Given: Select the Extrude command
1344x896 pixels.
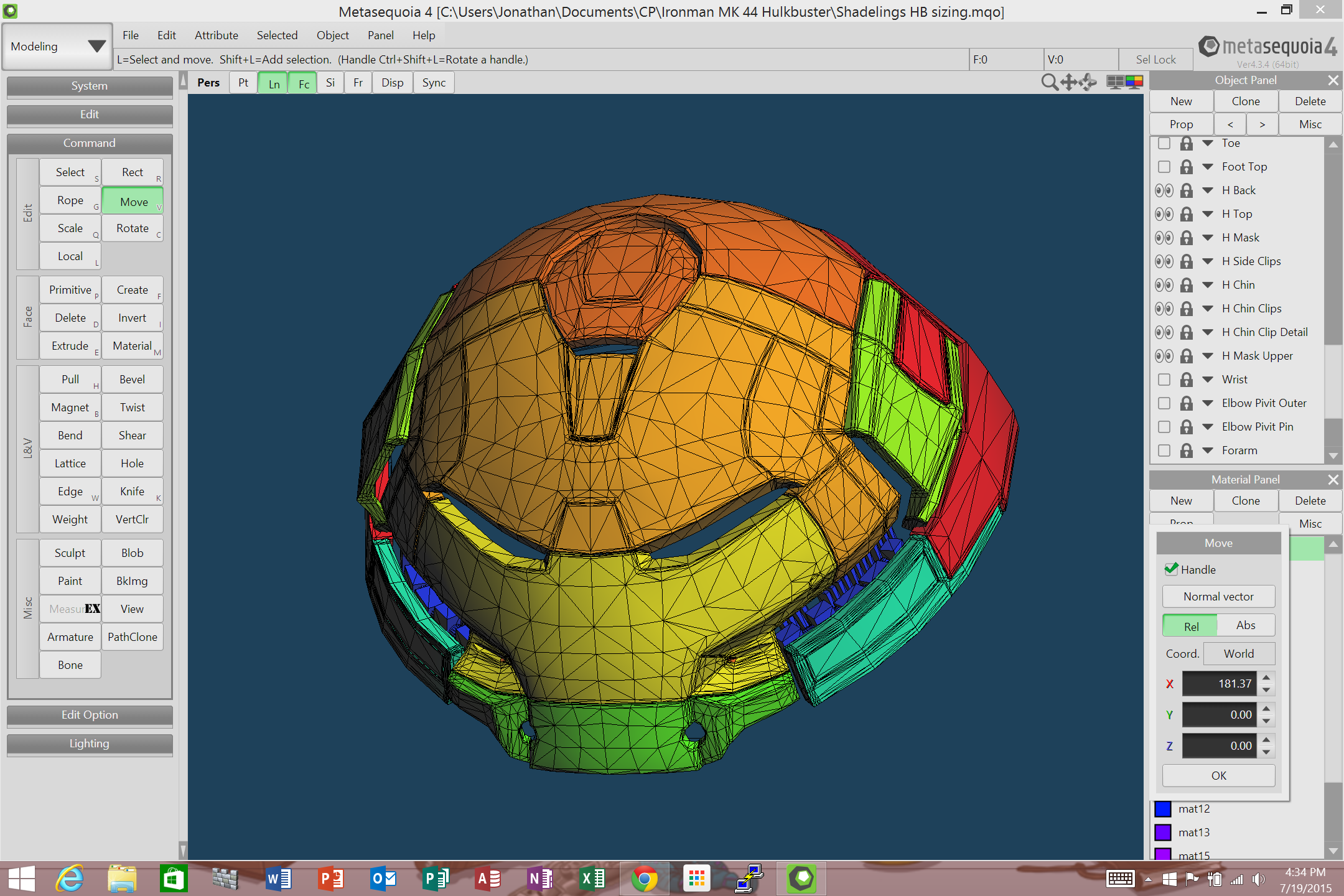Looking at the screenshot, I should 70,346.
